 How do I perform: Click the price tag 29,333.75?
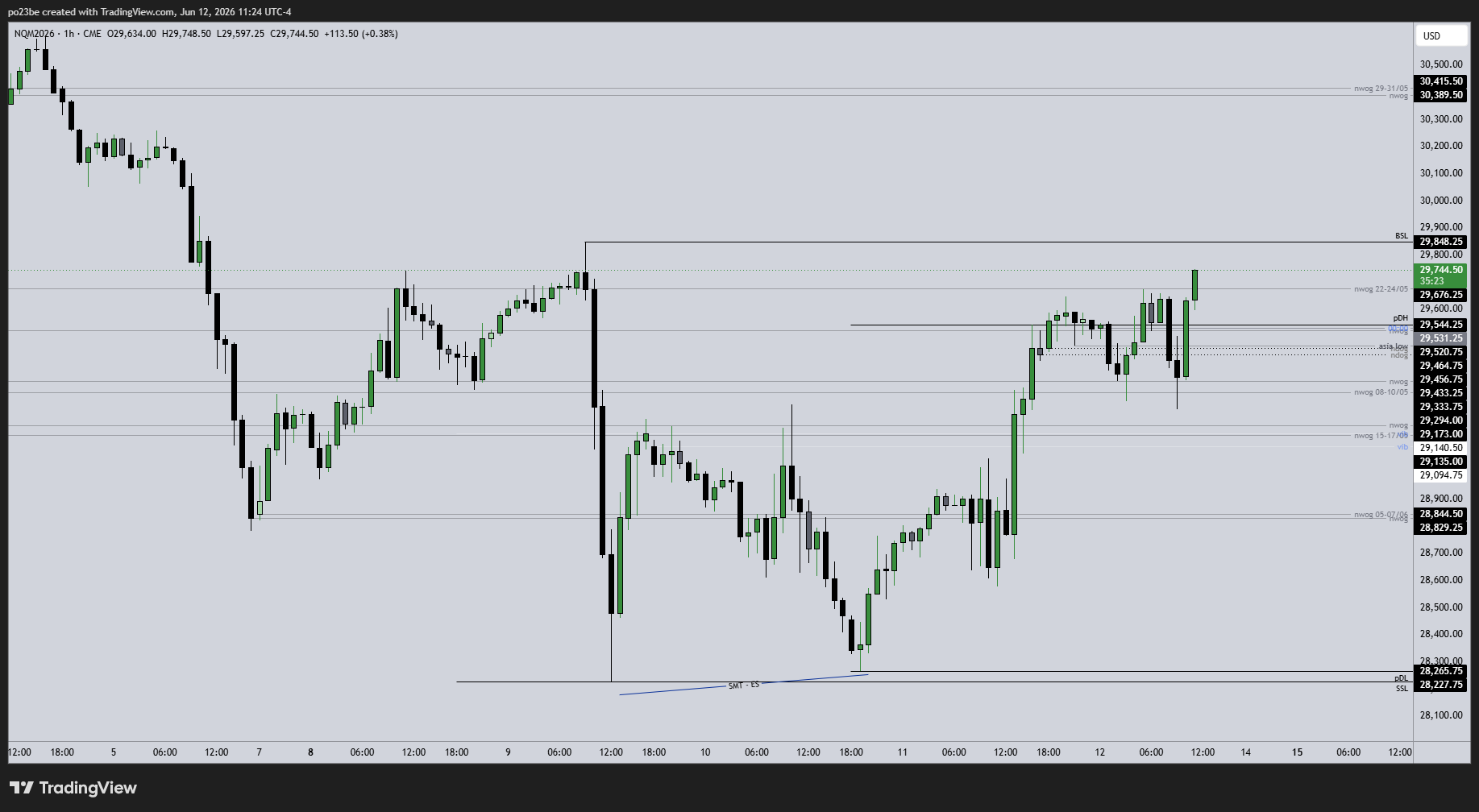(1441, 407)
